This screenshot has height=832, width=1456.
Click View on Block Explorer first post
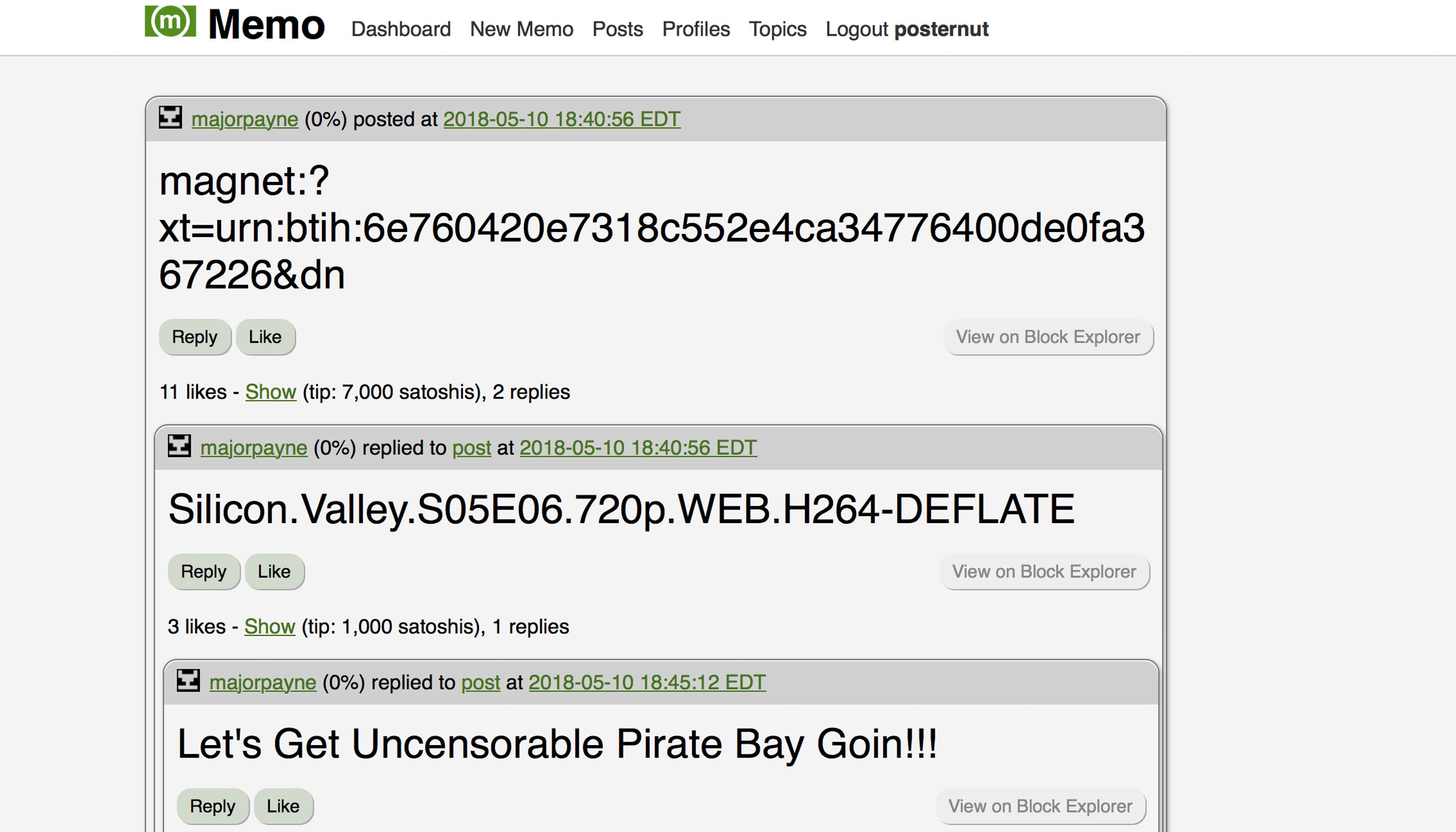tap(1048, 336)
